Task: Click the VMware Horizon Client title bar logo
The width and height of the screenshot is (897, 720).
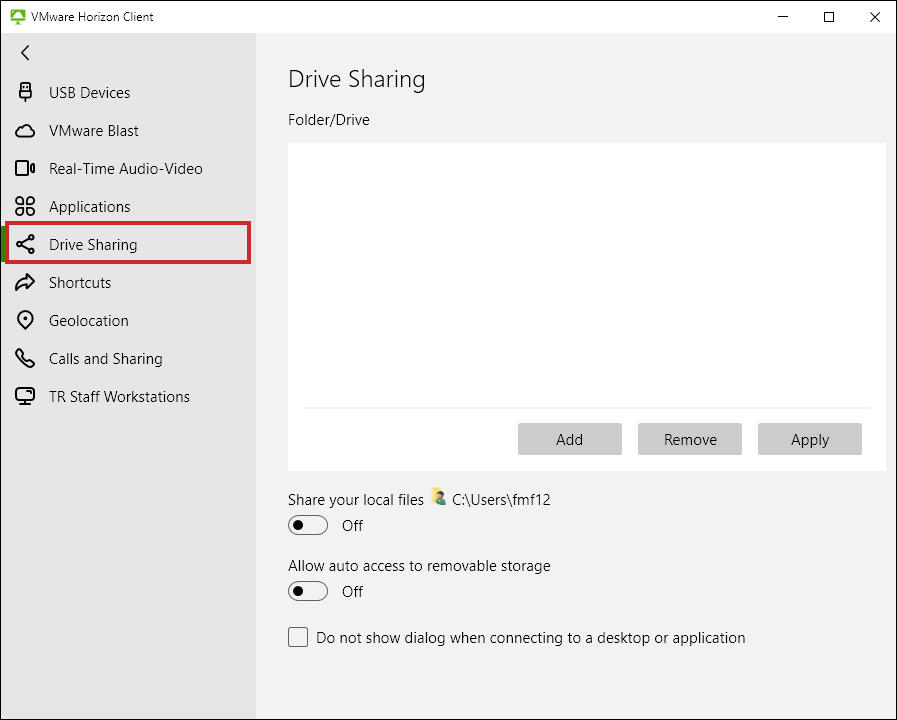Action: [x=18, y=17]
